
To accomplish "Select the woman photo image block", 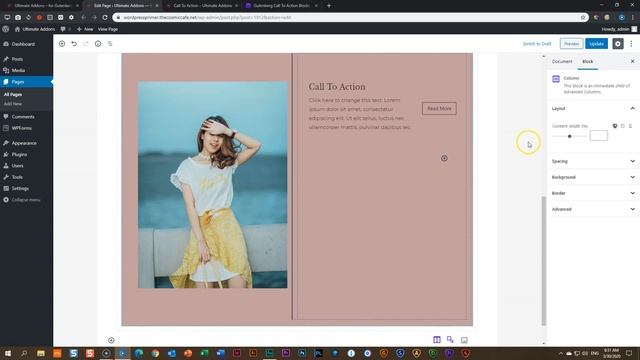I will click(212, 185).
